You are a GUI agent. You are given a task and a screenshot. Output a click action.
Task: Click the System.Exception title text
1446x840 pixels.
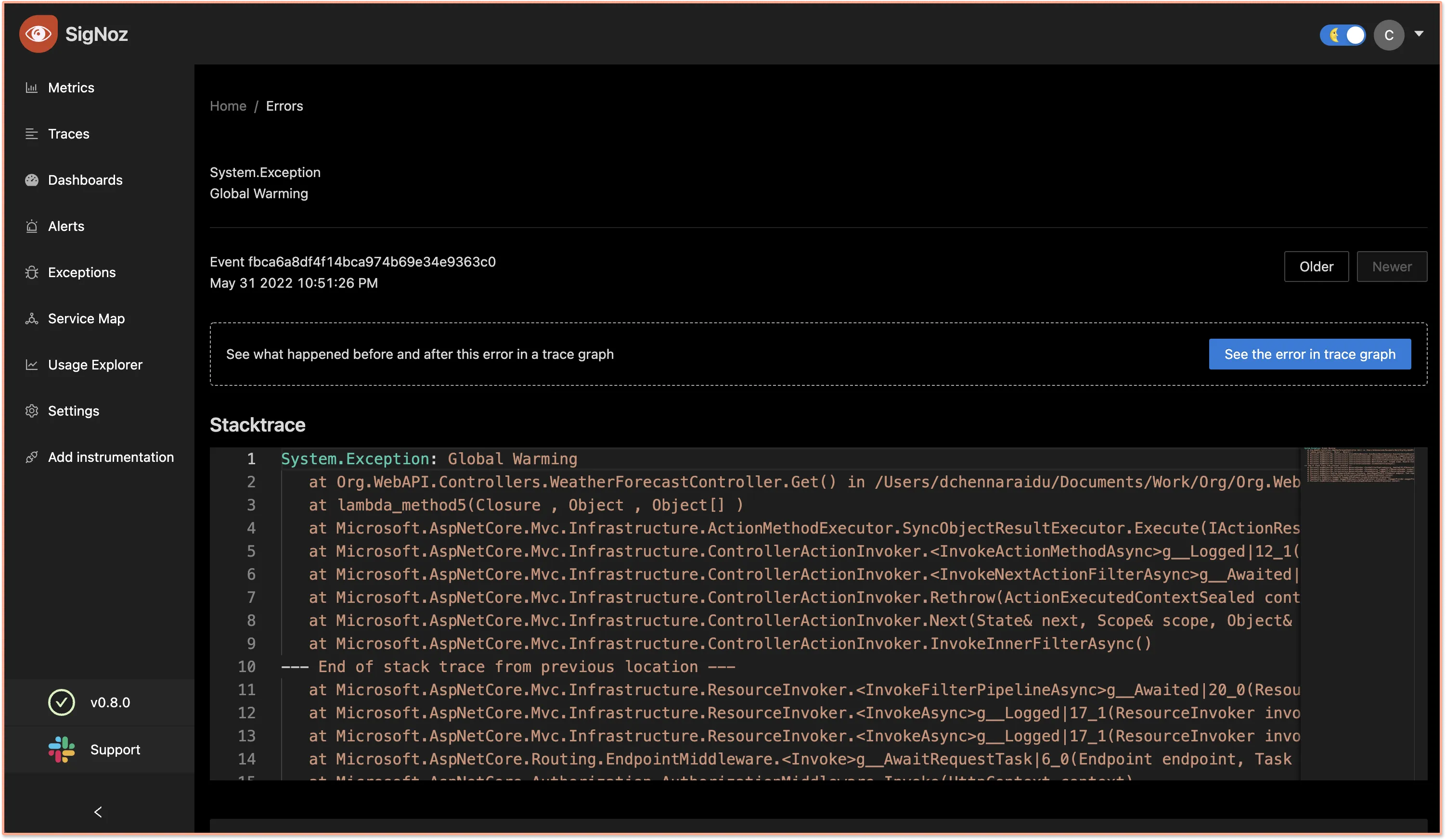[x=265, y=172]
